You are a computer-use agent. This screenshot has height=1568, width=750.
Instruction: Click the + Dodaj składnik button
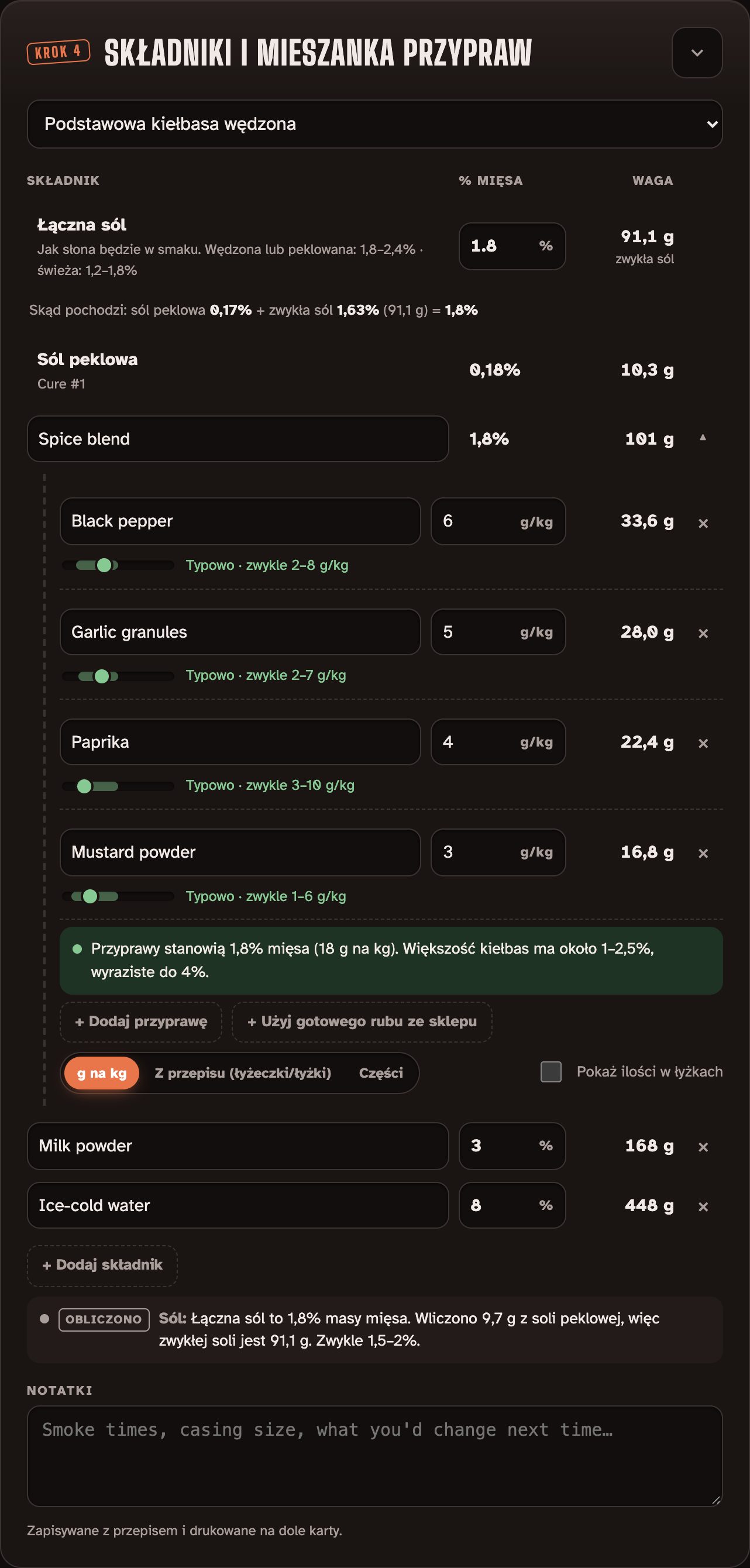(102, 1266)
